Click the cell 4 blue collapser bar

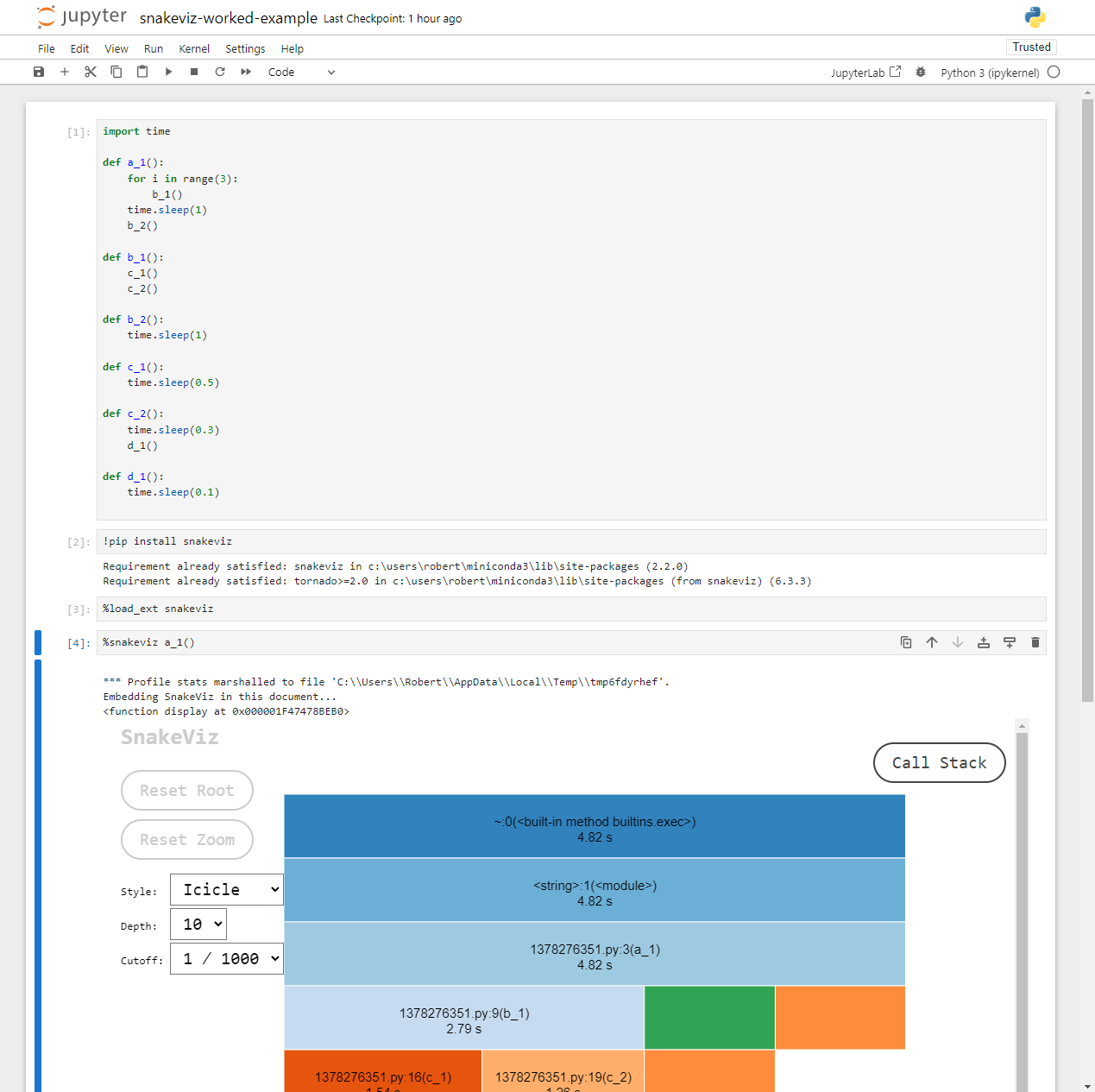pyautogui.click(x=38, y=642)
